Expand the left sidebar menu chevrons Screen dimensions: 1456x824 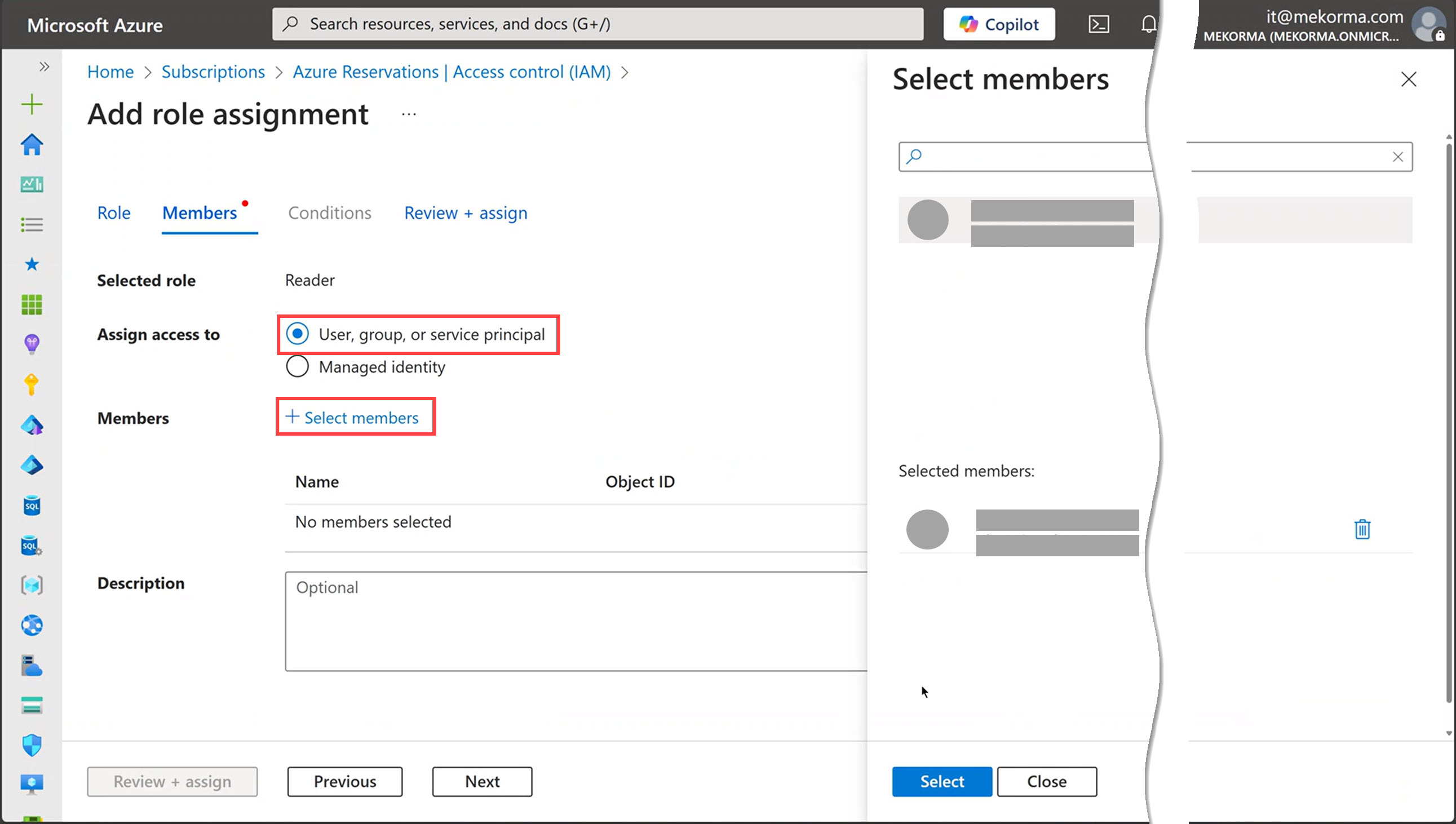(x=44, y=67)
